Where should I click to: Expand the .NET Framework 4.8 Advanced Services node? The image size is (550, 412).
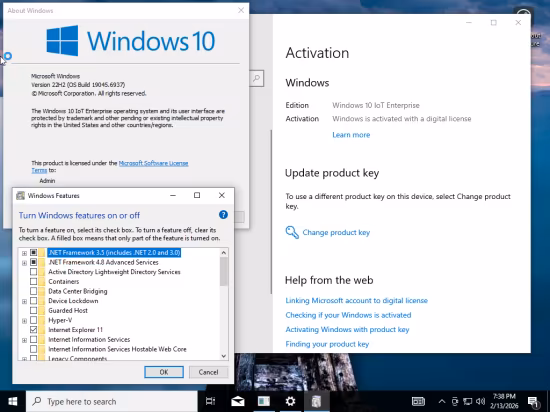click(x=24, y=263)
